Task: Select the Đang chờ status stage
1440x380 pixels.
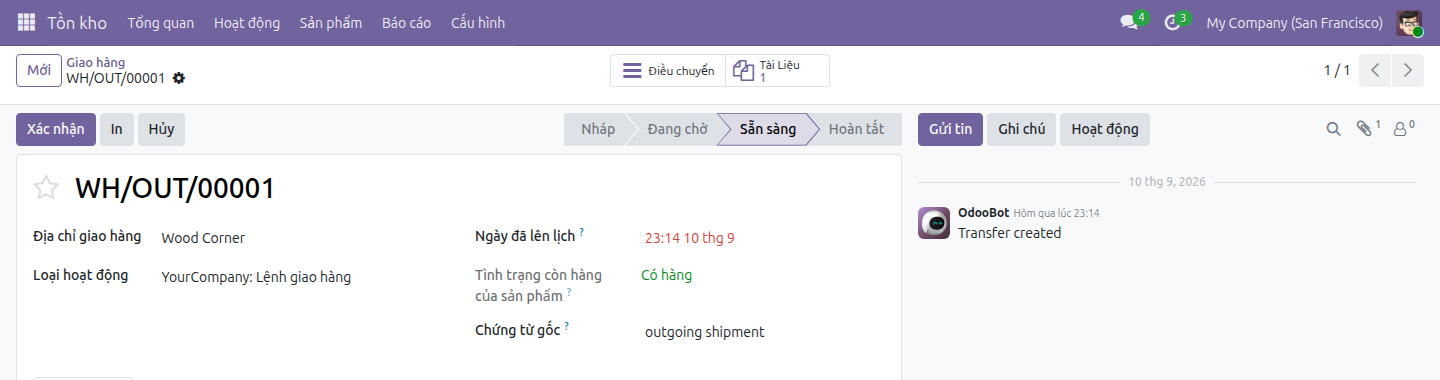Action: click(677, 129)
